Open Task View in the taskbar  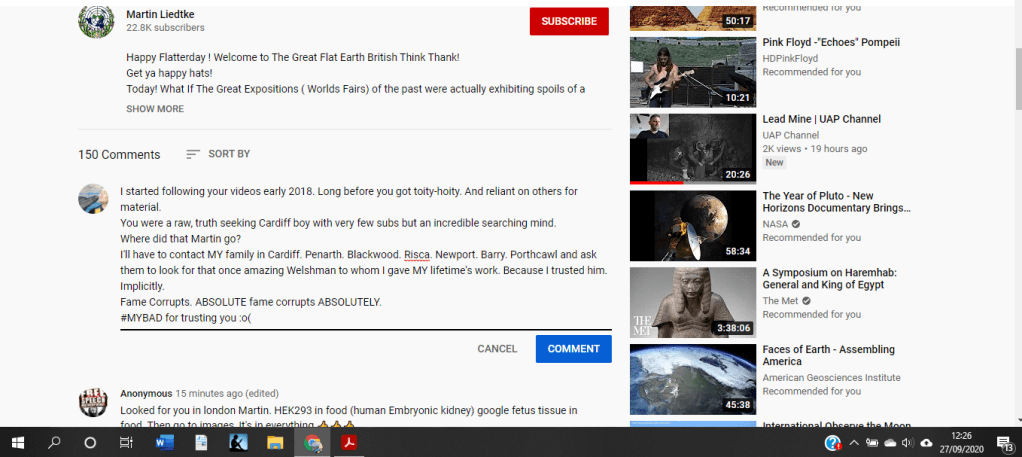[x=126, y=442]
